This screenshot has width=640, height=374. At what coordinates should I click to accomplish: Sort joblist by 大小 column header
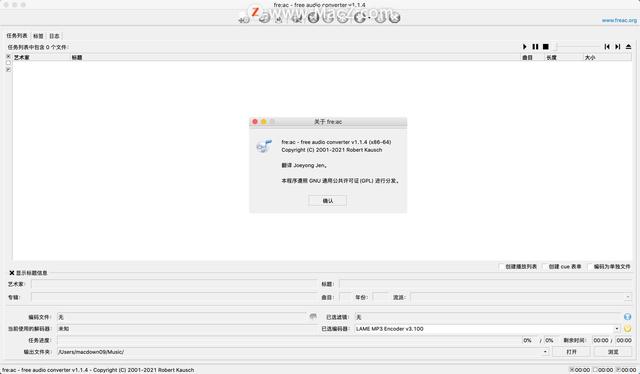point(607,57)
